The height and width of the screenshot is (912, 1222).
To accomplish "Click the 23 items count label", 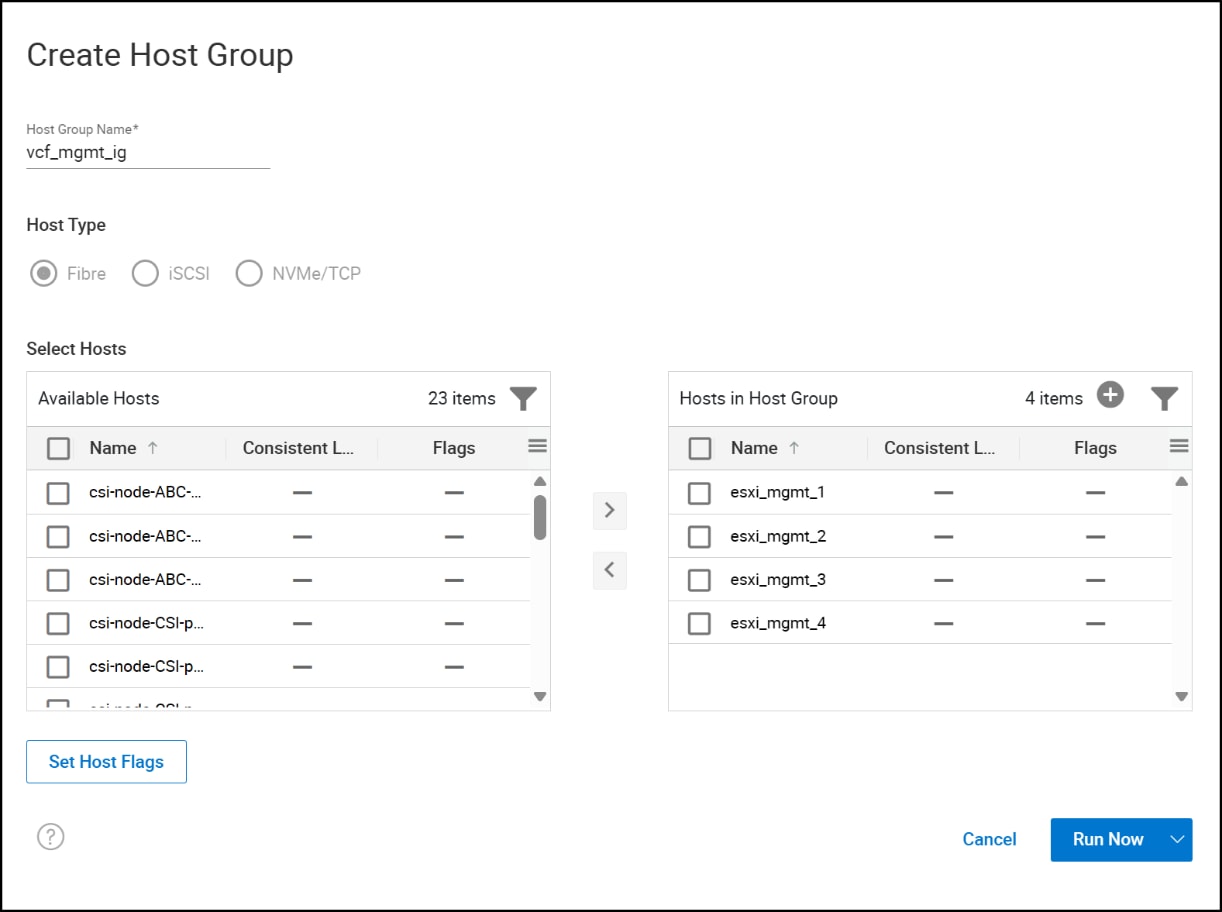I will click(x=461, y=398).
